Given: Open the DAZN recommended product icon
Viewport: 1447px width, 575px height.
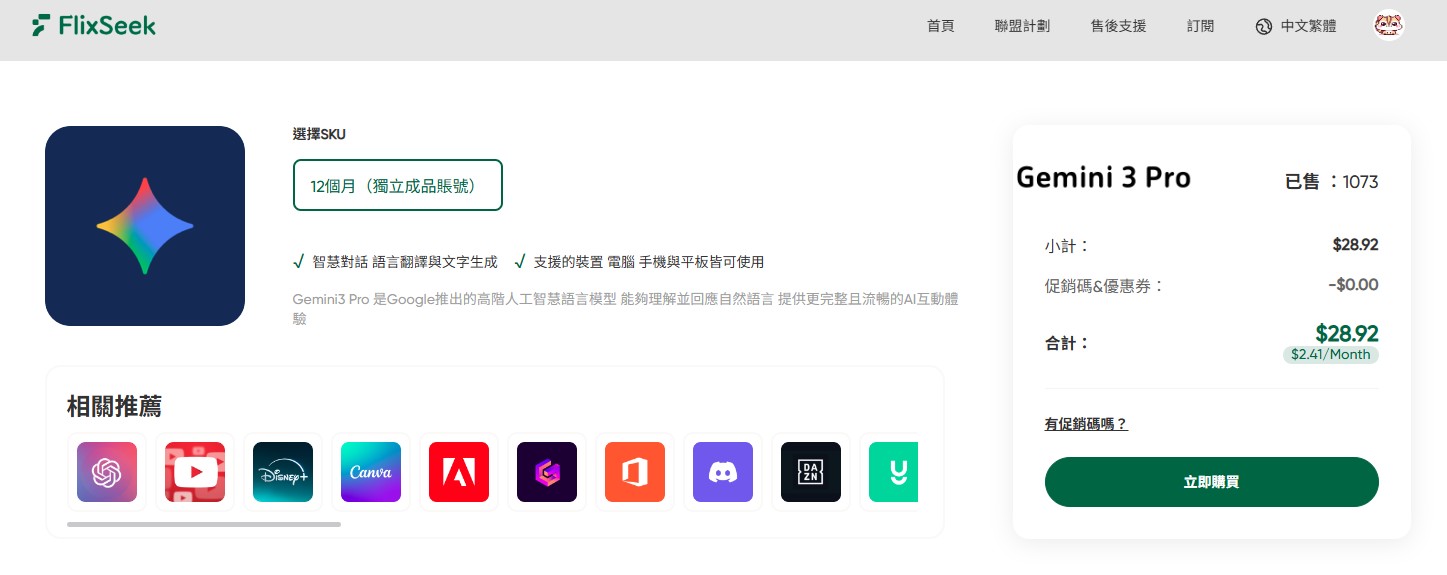Looking at the screenshot, I should click(811, 472).
